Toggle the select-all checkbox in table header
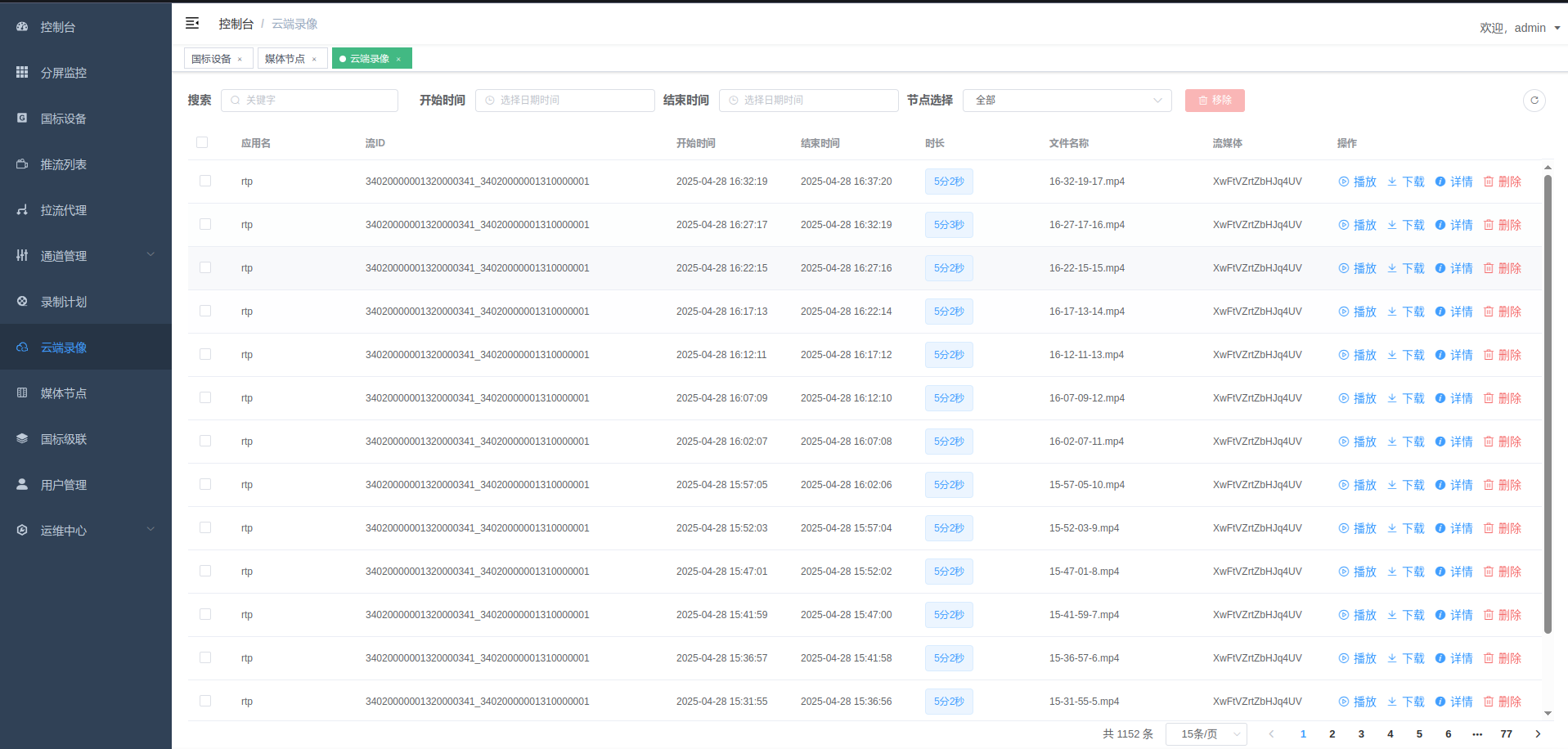Viewport: 1568px width, 749px height. click(202, 142)
